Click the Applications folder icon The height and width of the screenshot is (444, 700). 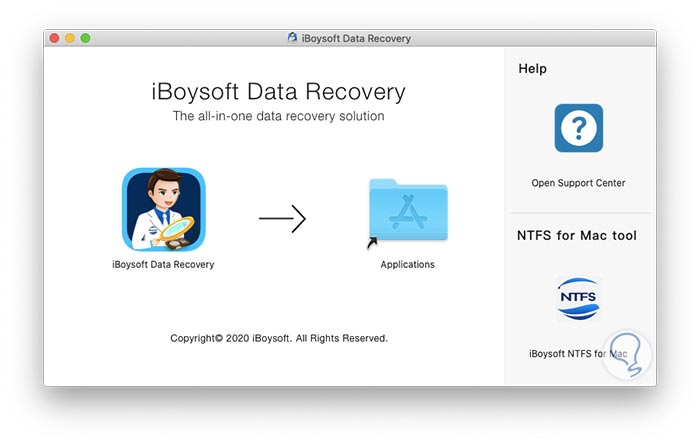tap(407, 212)
